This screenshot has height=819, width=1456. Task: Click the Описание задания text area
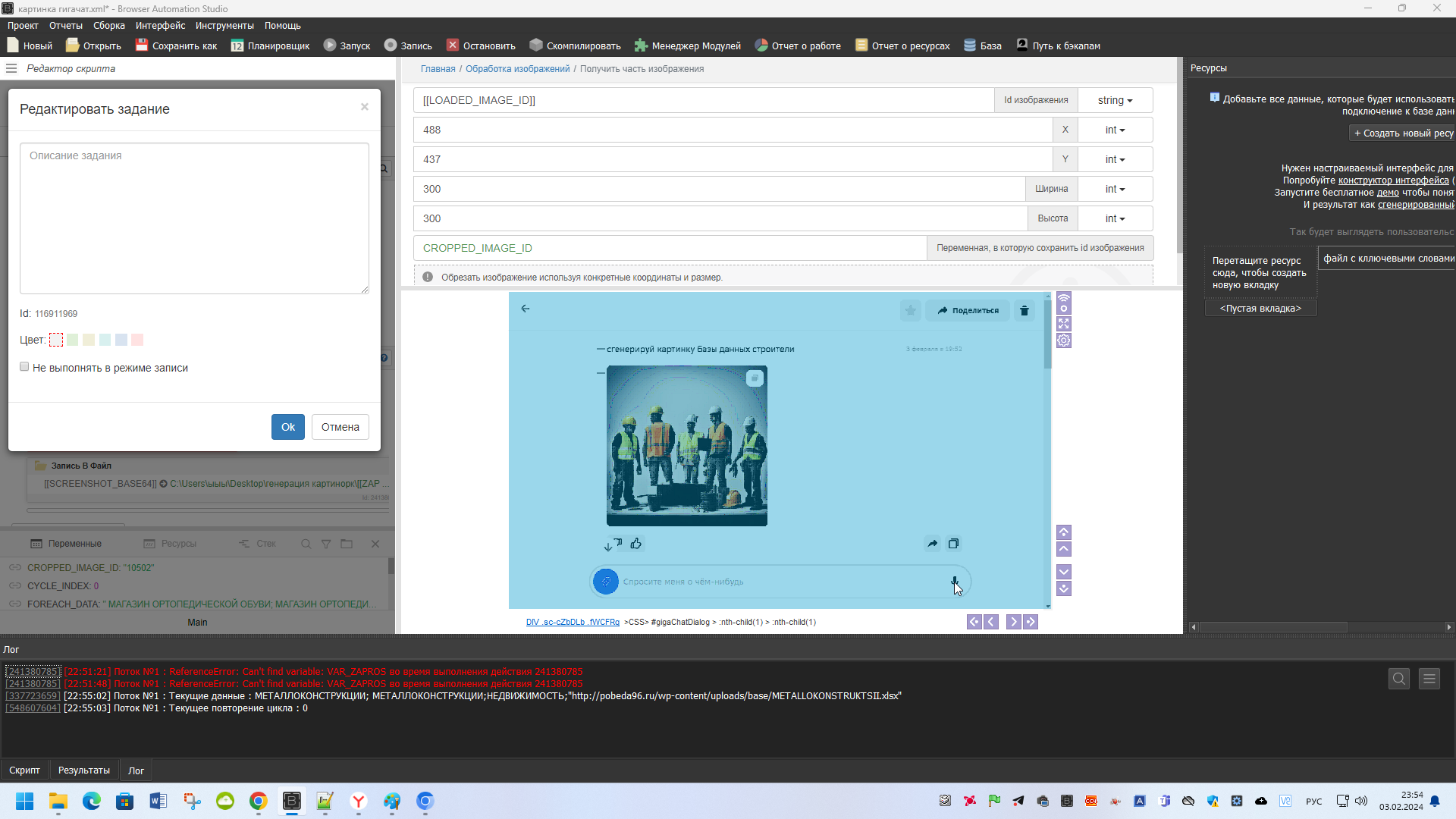point(194,218)
